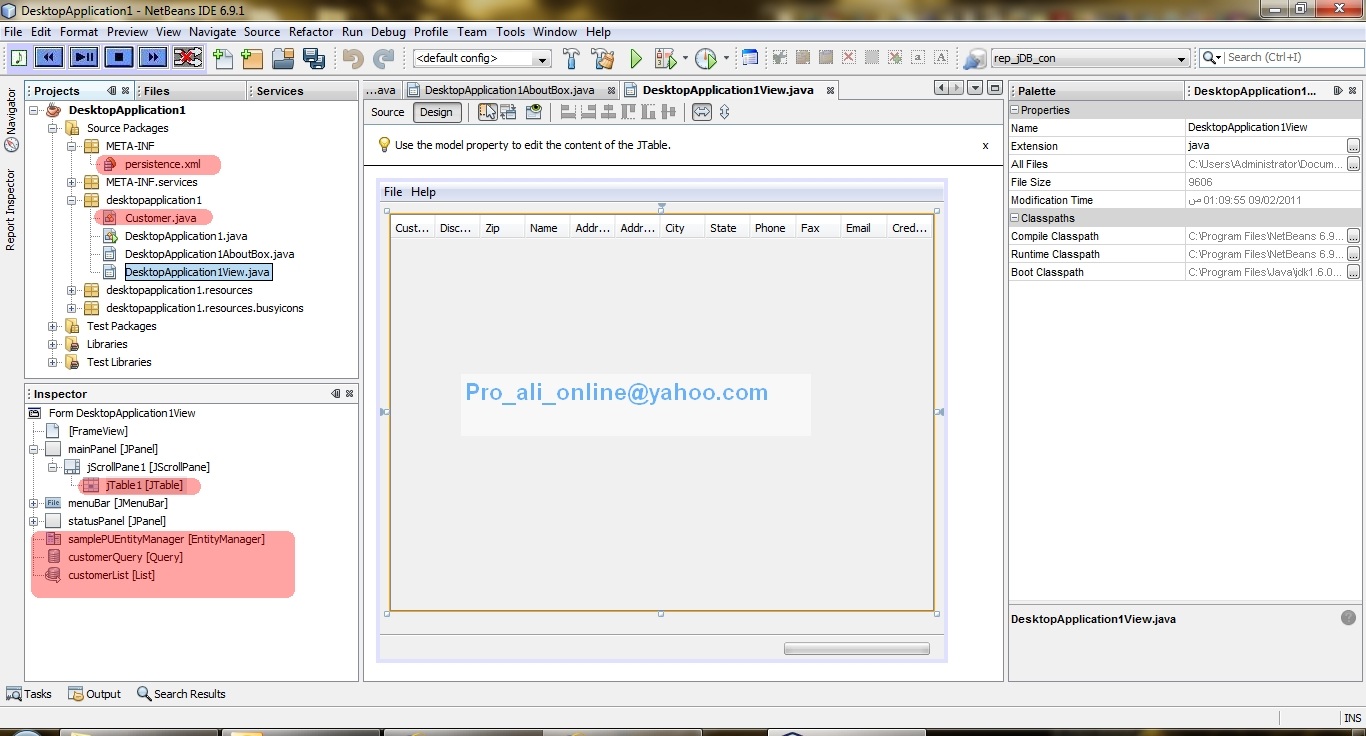Click the Open Project folder icon

click(x=283, y=58)
